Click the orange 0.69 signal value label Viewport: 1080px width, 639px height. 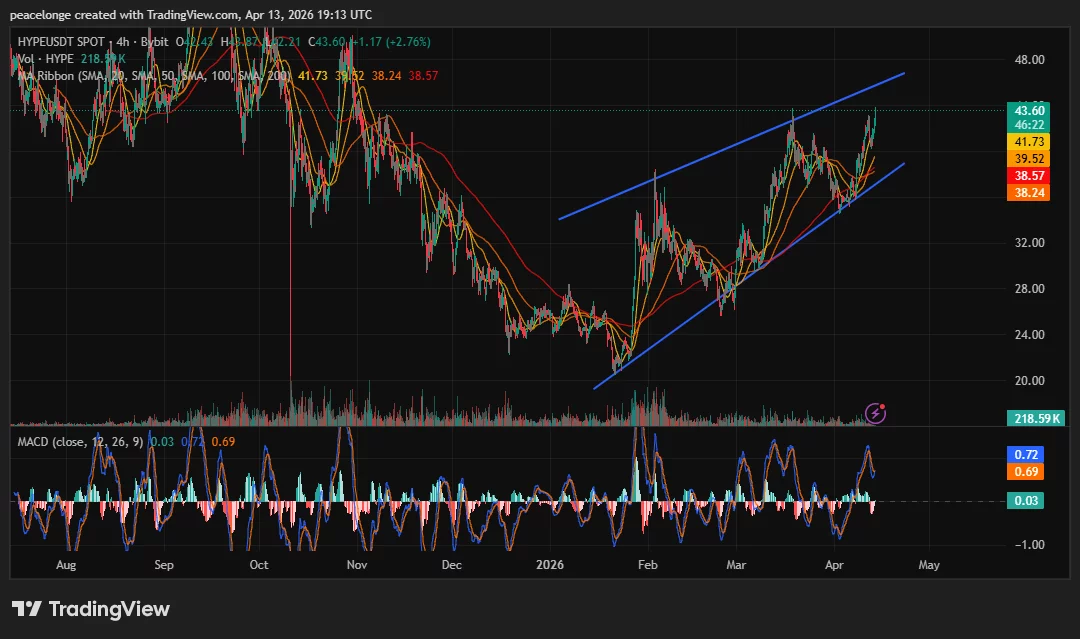point(1026,471)
